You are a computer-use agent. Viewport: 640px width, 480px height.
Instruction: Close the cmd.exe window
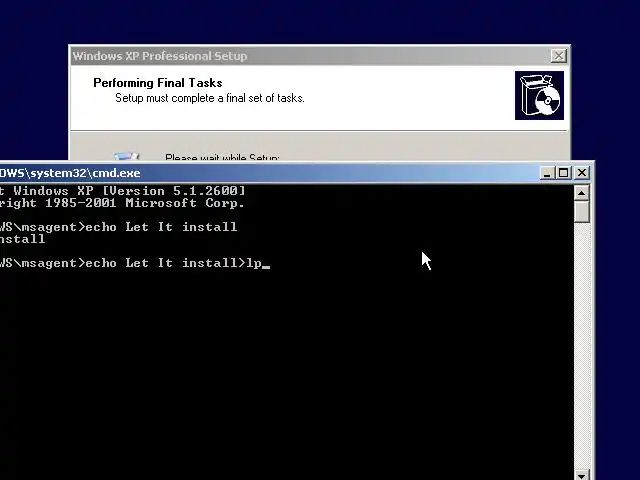pyautogui.click(x=582, y=173)
